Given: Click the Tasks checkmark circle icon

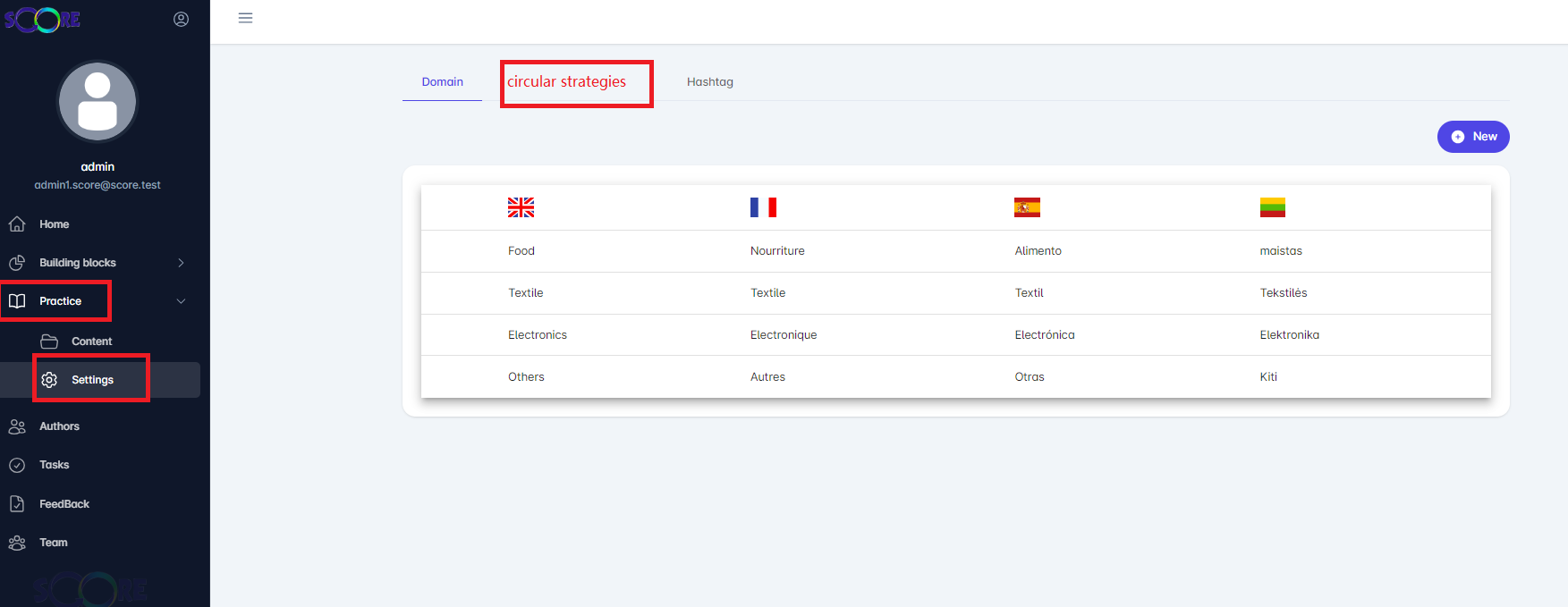Looking at the screenshot, I should [x=17, y=465].
